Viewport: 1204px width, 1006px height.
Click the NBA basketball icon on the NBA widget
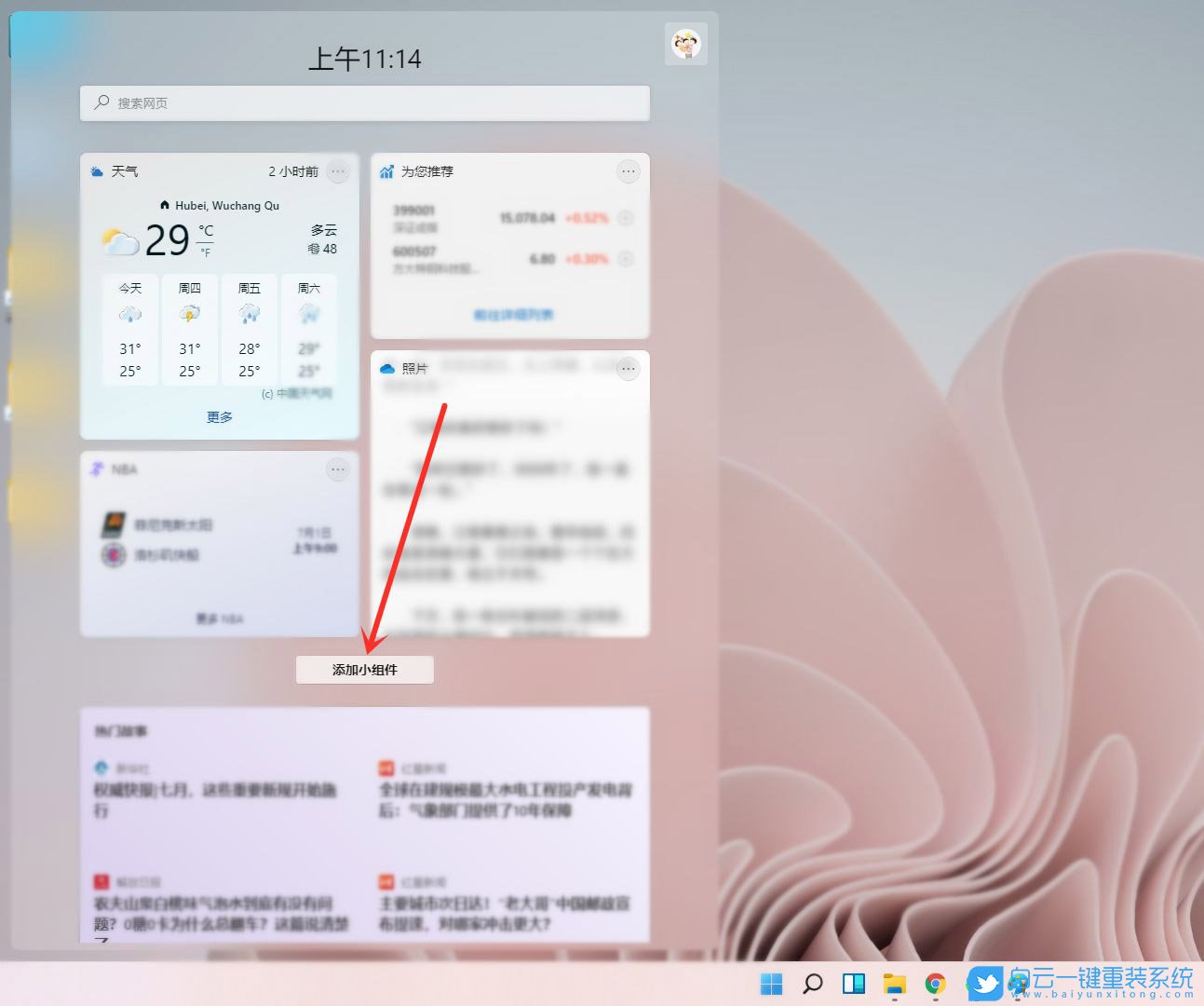click(x=98, y=469)
